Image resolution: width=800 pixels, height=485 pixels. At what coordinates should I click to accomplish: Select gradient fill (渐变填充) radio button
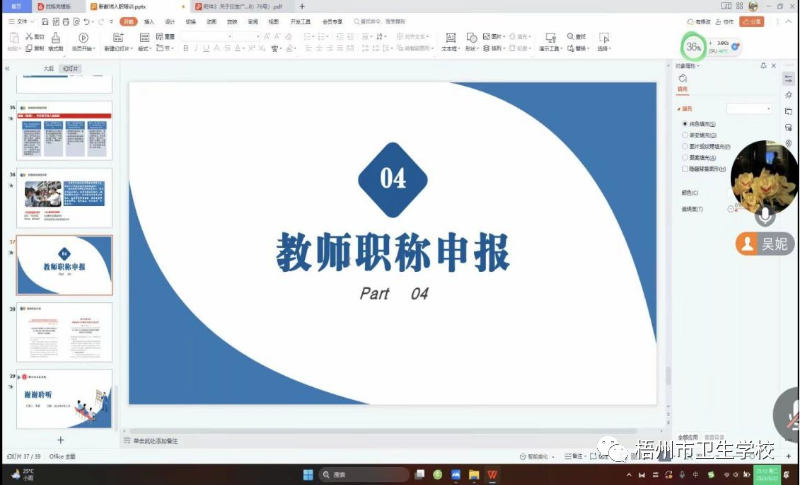[x=684, y=134]
